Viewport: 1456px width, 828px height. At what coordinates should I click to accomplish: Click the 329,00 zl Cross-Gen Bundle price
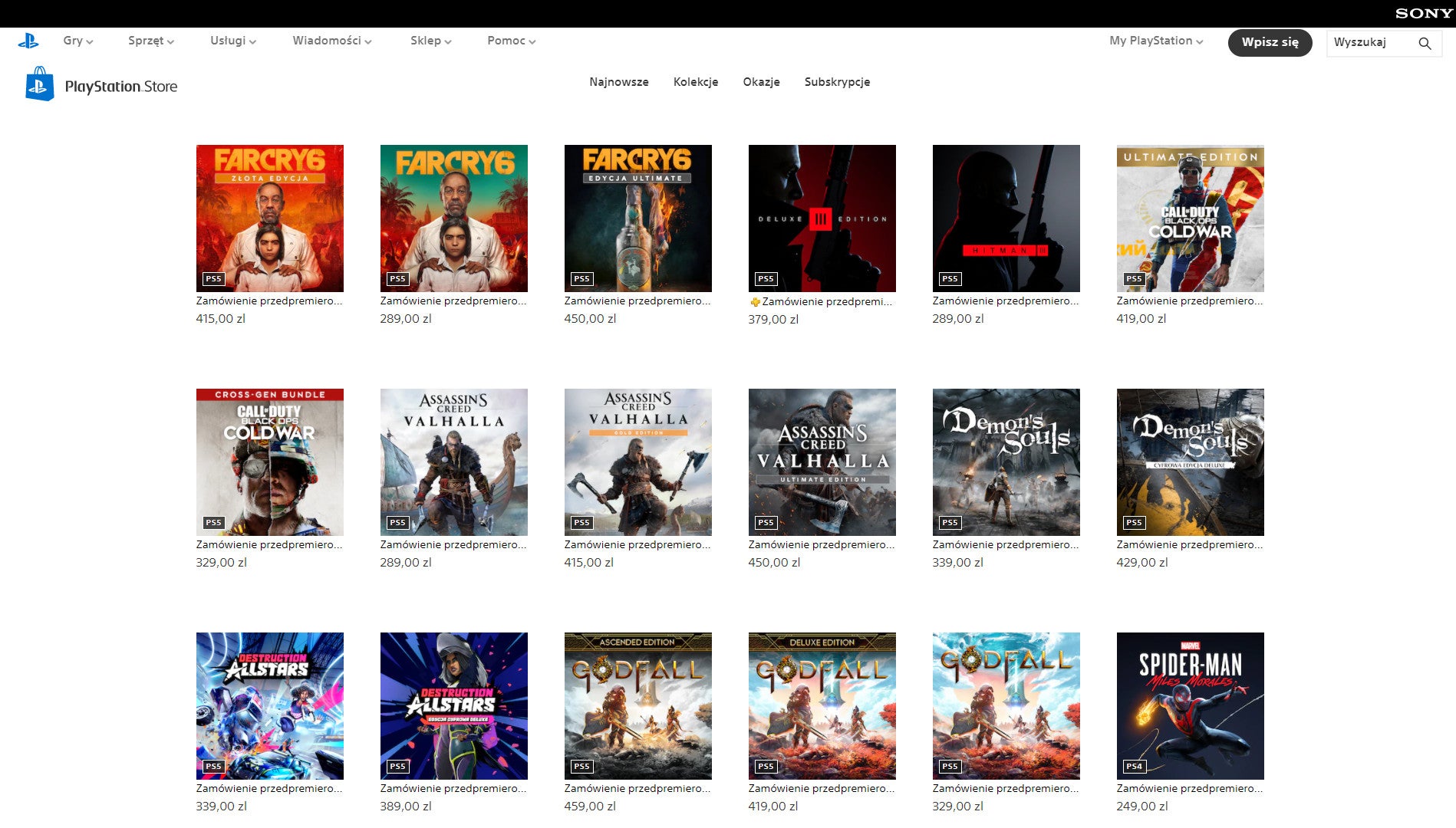click(x=222, y=563)
